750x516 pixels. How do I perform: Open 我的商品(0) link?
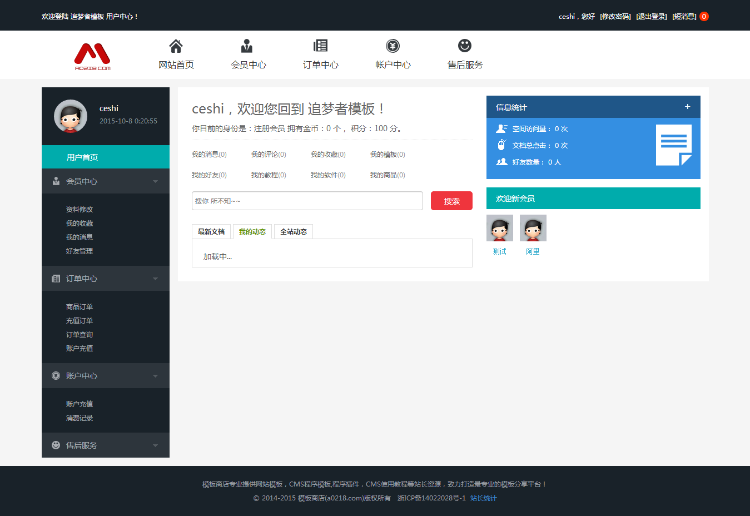tap(387, 175)
